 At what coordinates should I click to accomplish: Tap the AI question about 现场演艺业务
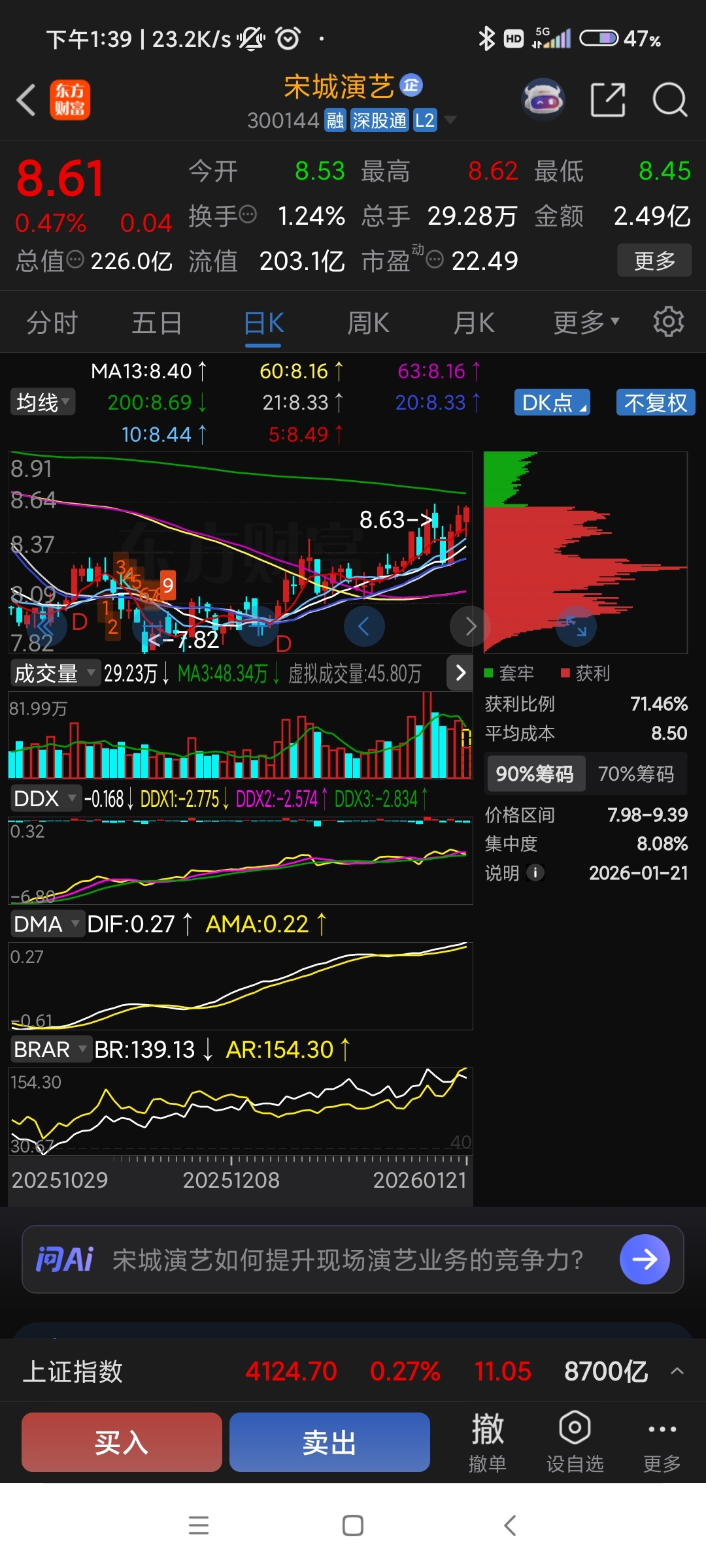(347, 1259)
